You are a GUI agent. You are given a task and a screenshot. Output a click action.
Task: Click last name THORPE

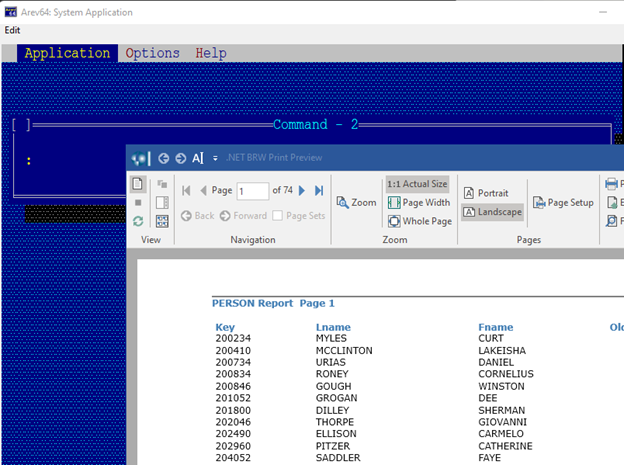click(335, 422)
